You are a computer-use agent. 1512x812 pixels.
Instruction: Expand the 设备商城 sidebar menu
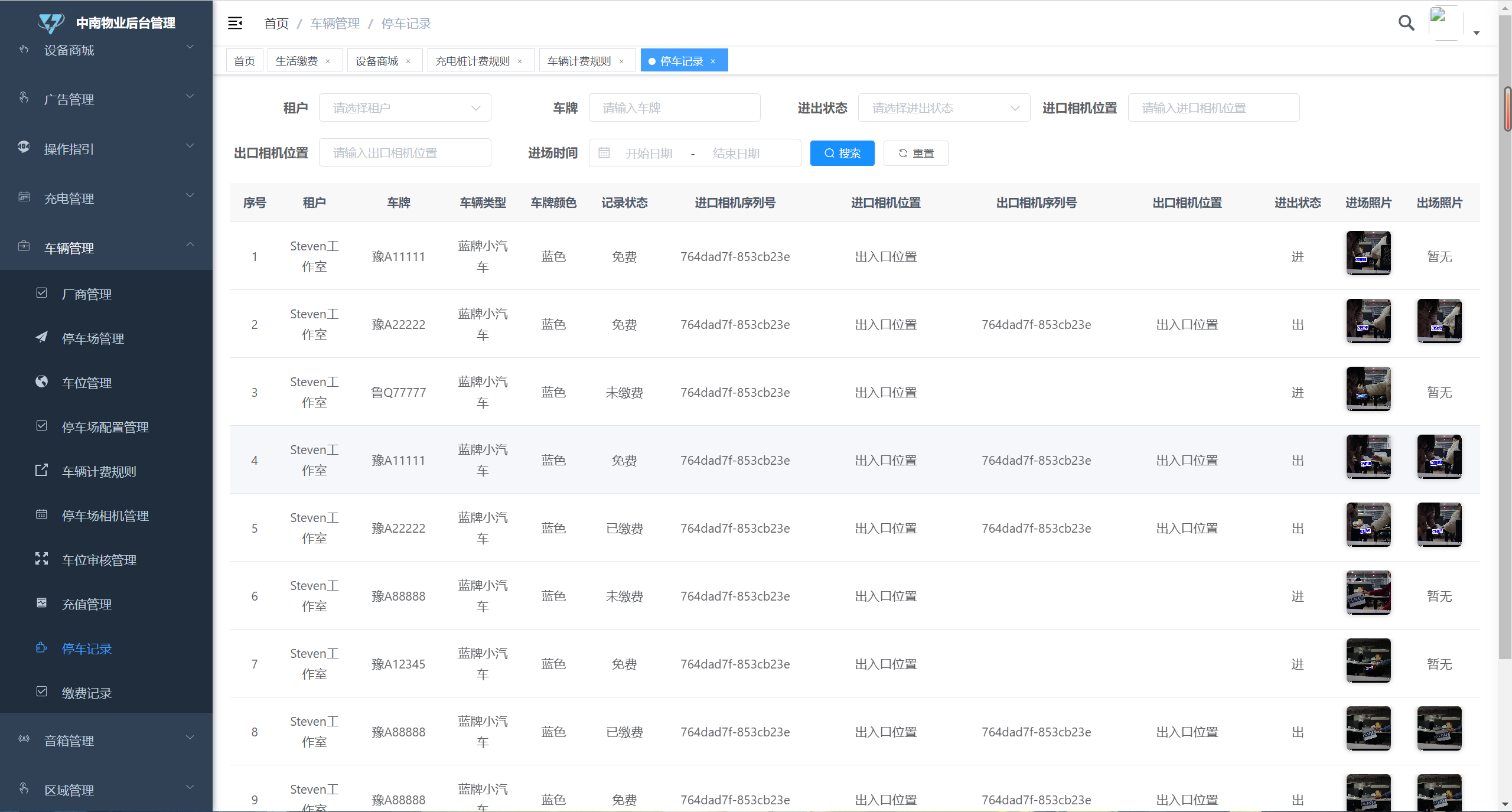click(106, 50)
